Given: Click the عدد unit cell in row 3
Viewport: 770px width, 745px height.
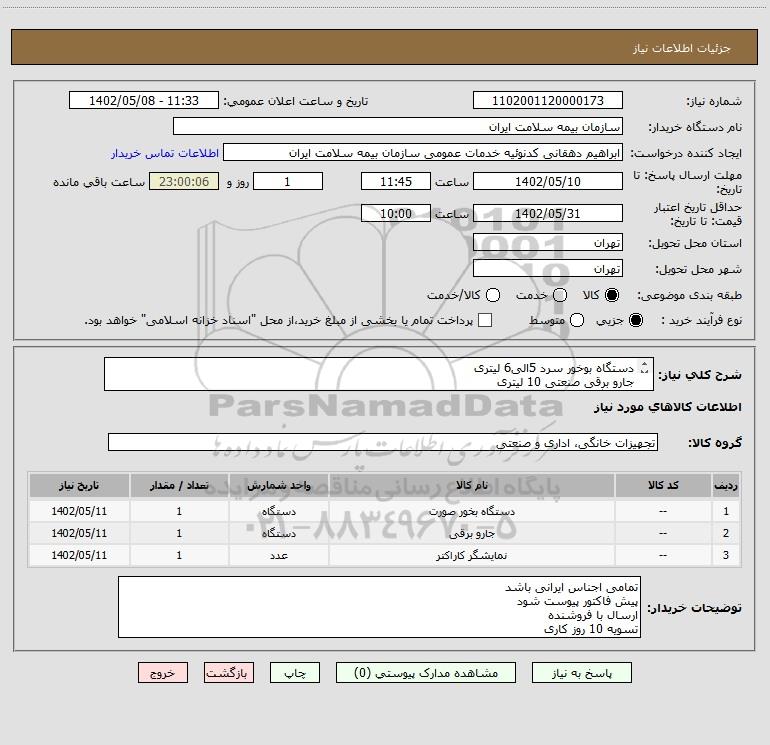Looking at the screenshot, I should [x=278, y=555].
